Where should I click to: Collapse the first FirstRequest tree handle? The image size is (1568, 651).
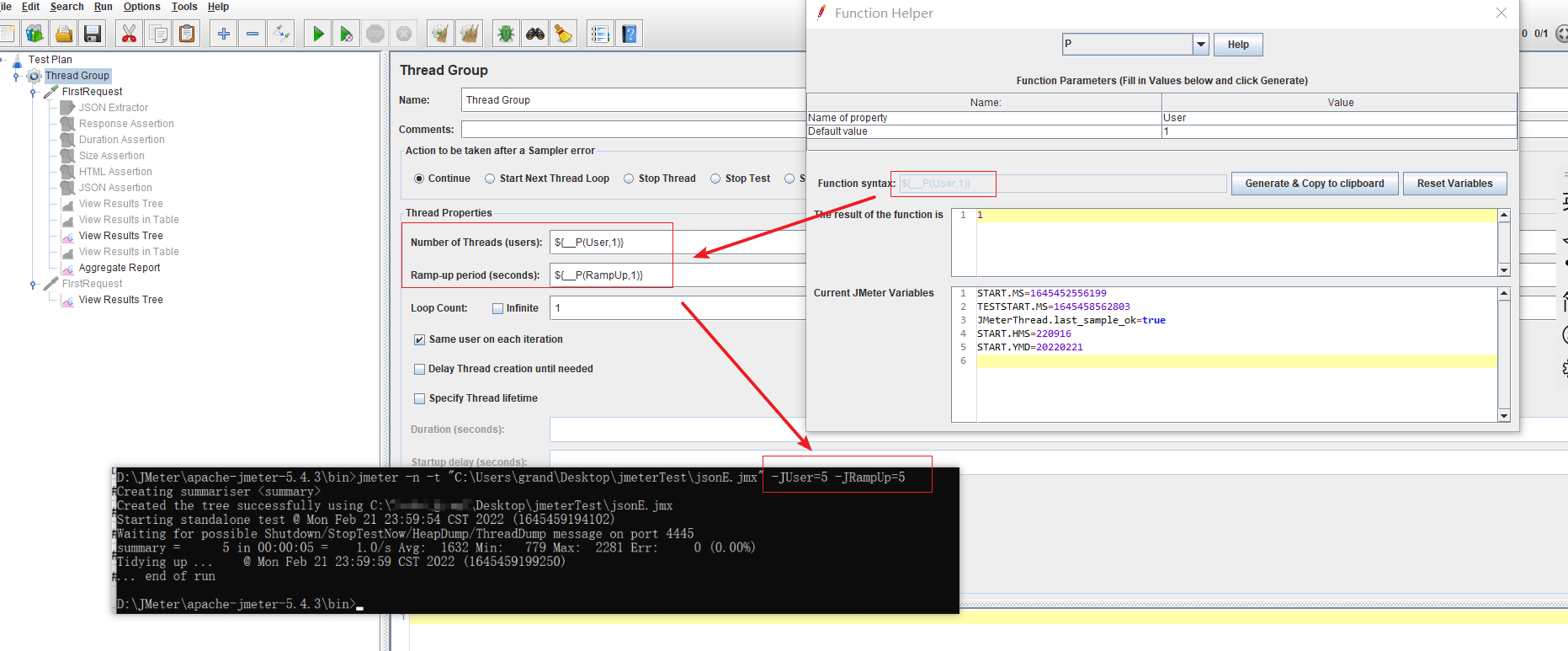(x=33, y=92)
